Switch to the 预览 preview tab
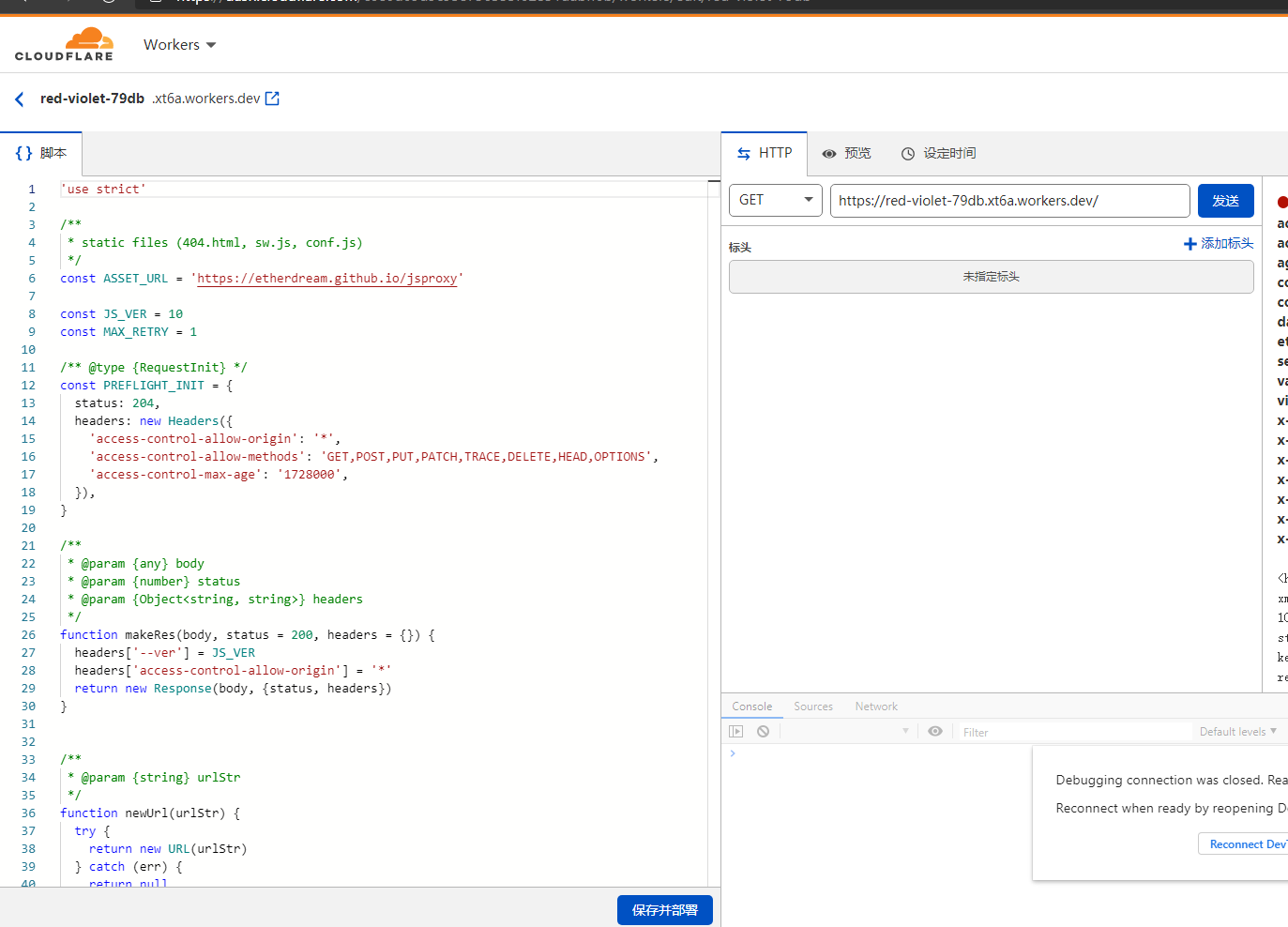1288x927 pixels. pos(846,154)
